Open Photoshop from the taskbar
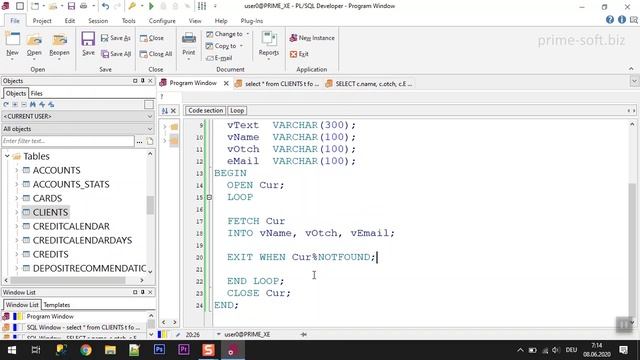Viewport: 640px width, 360px height. (x=159, y=350)
